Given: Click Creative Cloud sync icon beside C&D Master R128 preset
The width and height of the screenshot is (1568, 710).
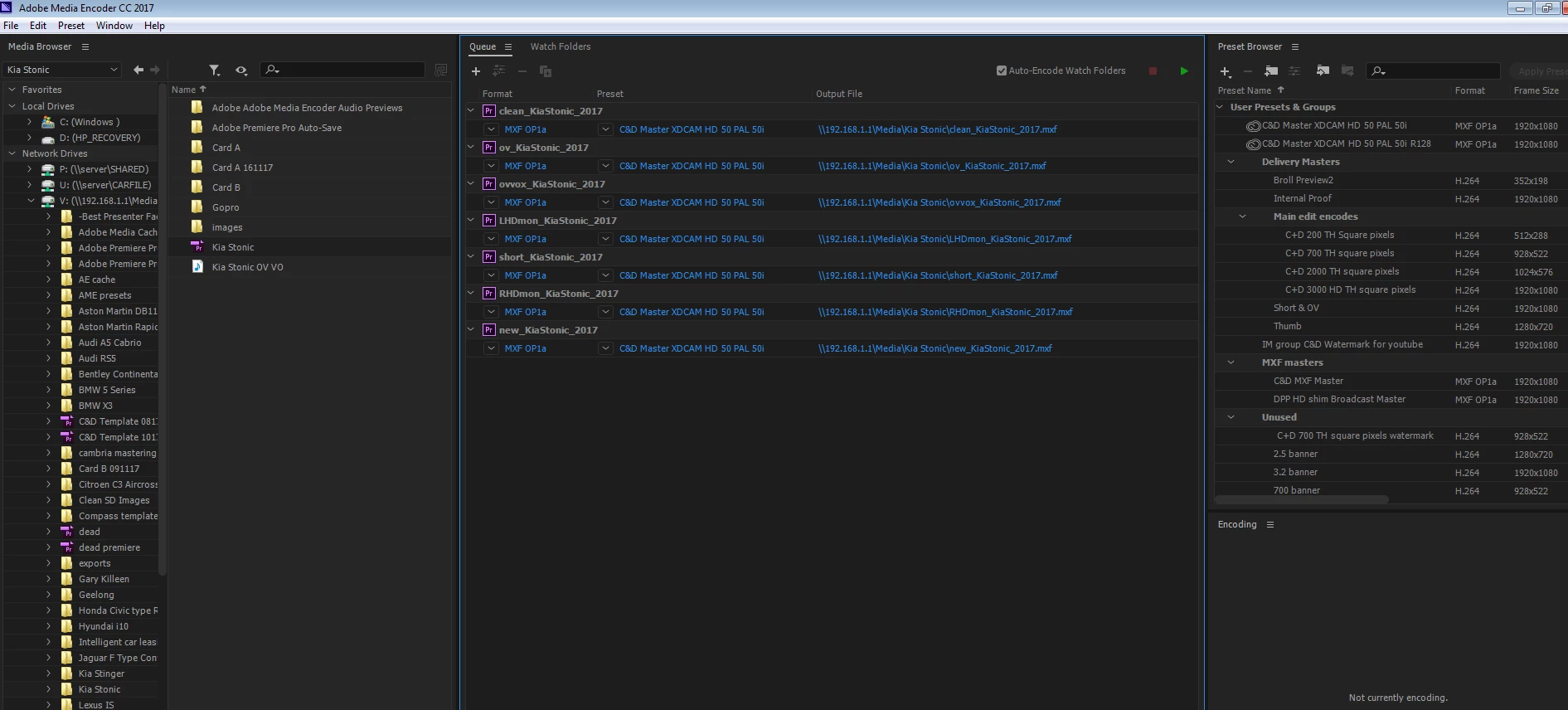Looking at the screenshot, I should (x=1254, y=144).
